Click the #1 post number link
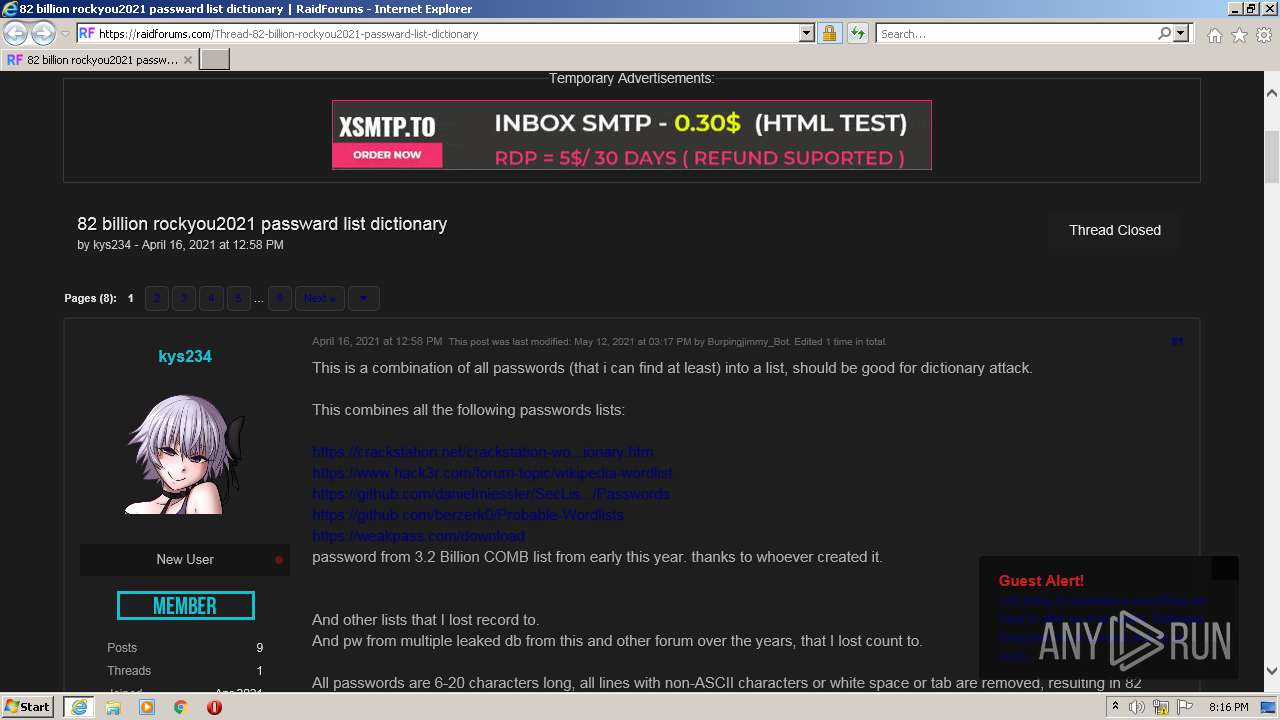The image size is (1280, 720). point(1177,342)
